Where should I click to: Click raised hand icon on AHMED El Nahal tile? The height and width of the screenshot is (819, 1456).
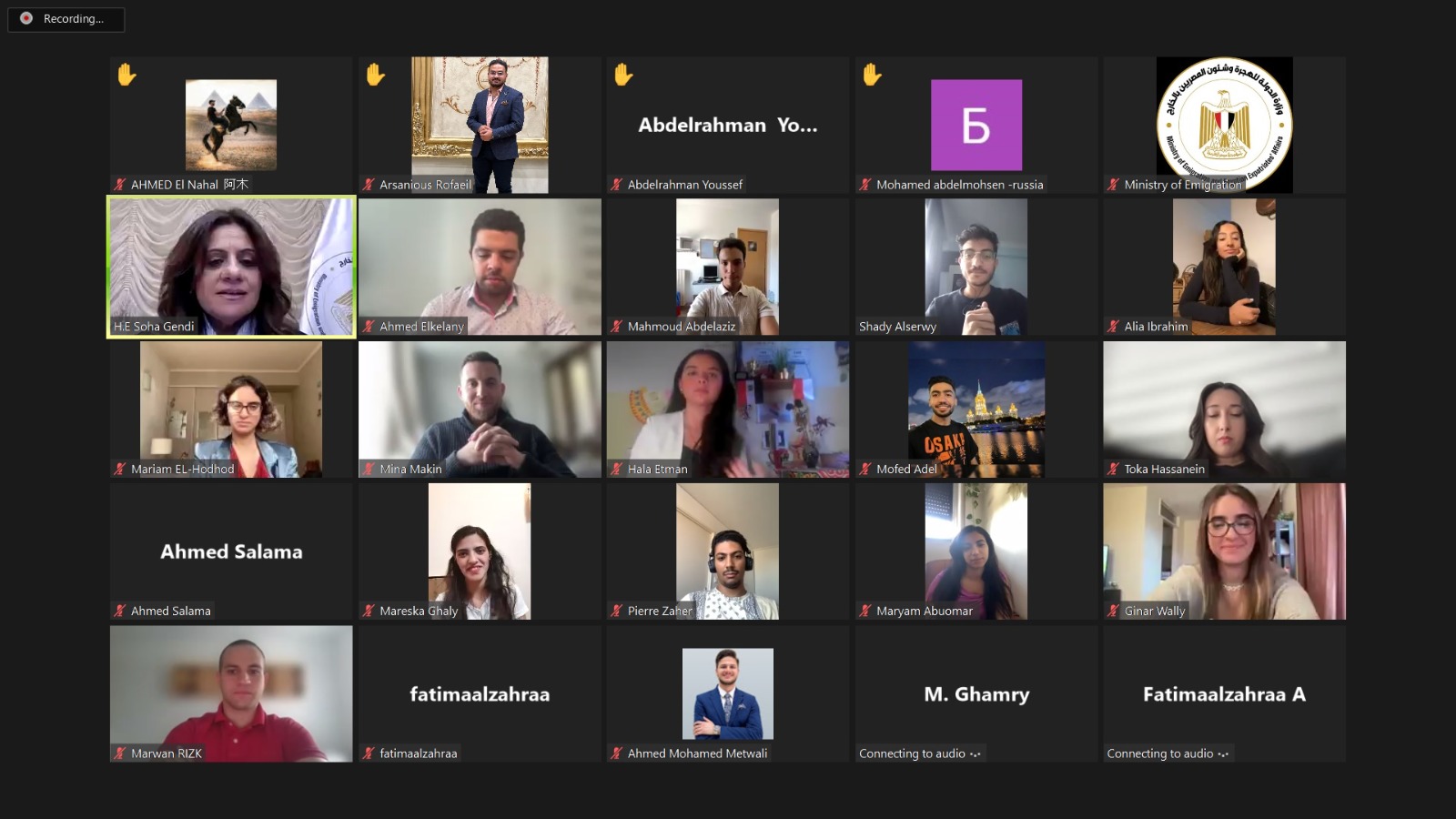(126, 75)
